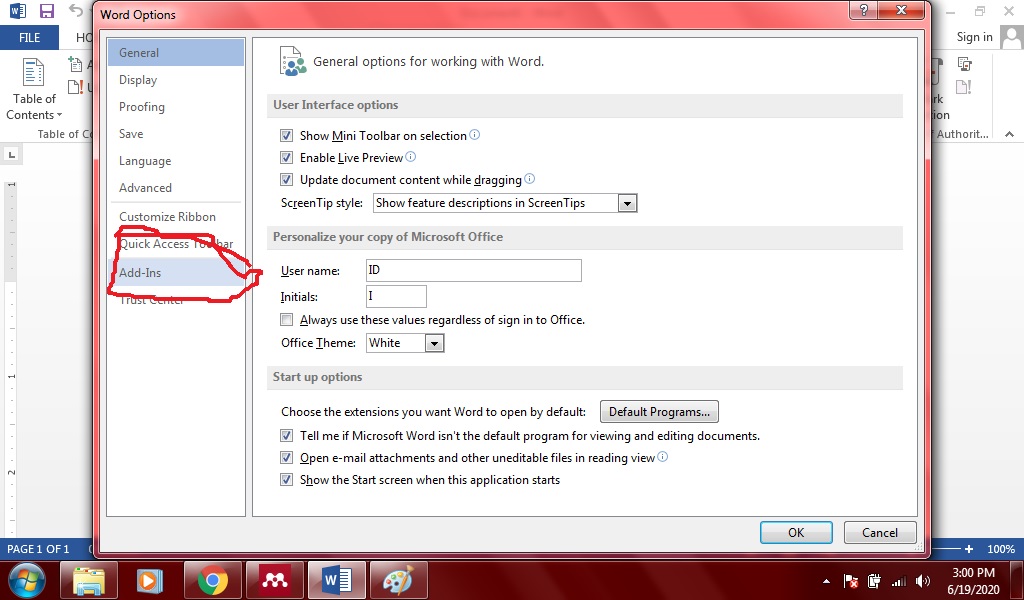Image resolution: width=1024 pixels, height=600 pixels.
Task: Expand hidden icons in the system tray
Action: pos(825,580)
